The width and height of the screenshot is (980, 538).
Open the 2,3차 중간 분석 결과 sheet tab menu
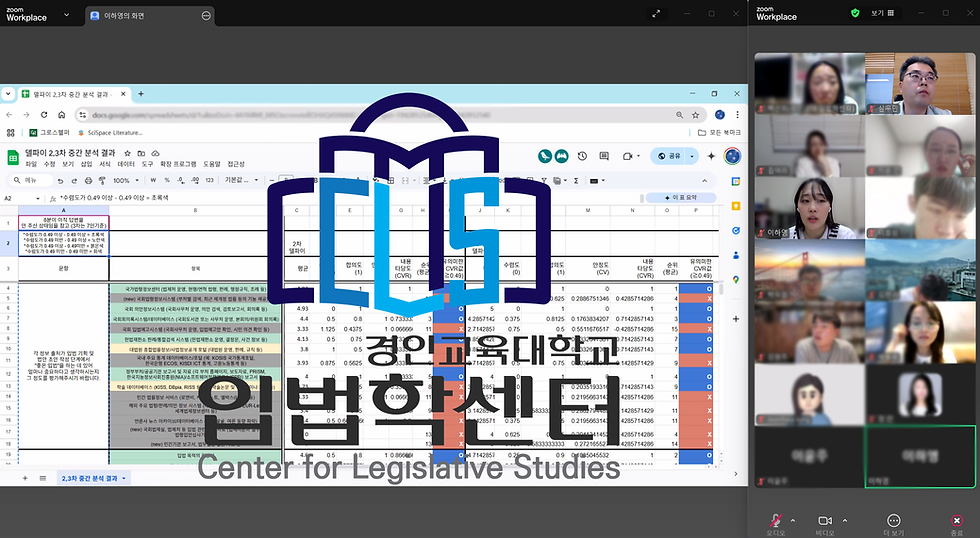[124, 479]
